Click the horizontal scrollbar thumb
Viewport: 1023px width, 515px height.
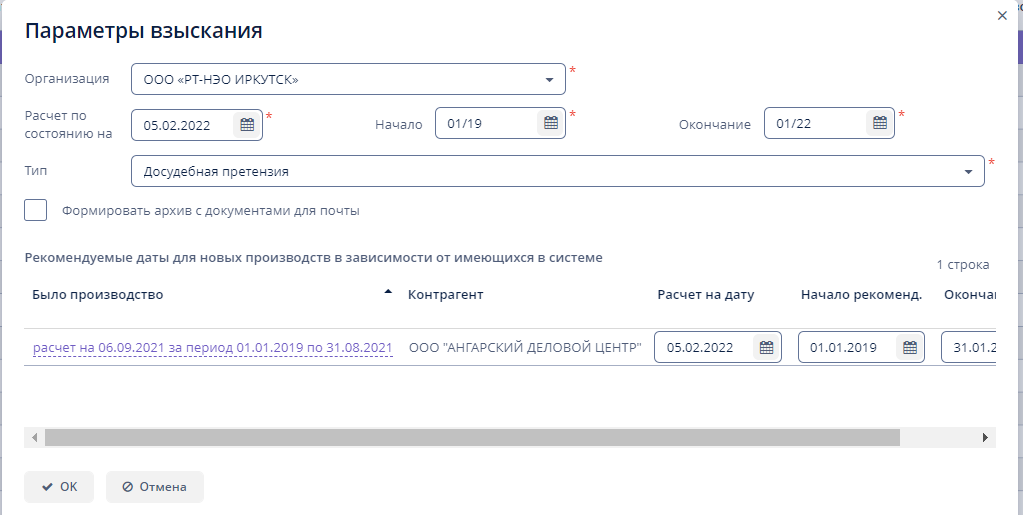click(x=470, y=437)
